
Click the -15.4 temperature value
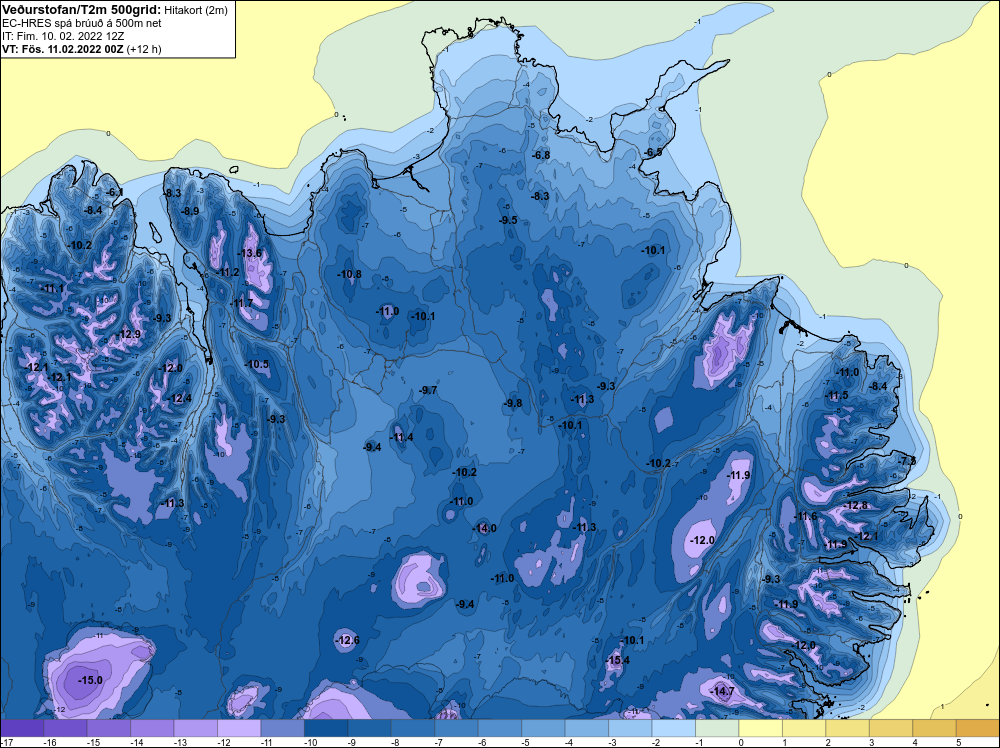[617, 660]
